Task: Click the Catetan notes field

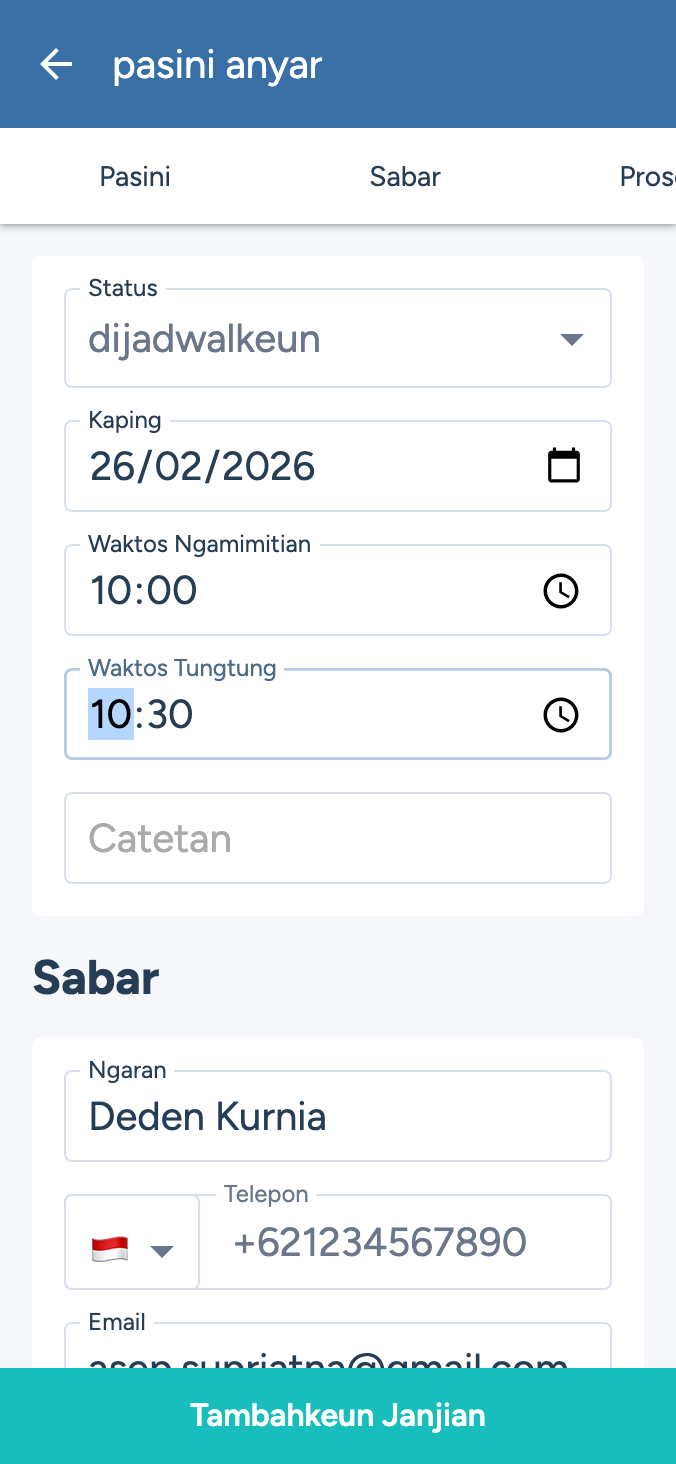Action: point(338,838)
